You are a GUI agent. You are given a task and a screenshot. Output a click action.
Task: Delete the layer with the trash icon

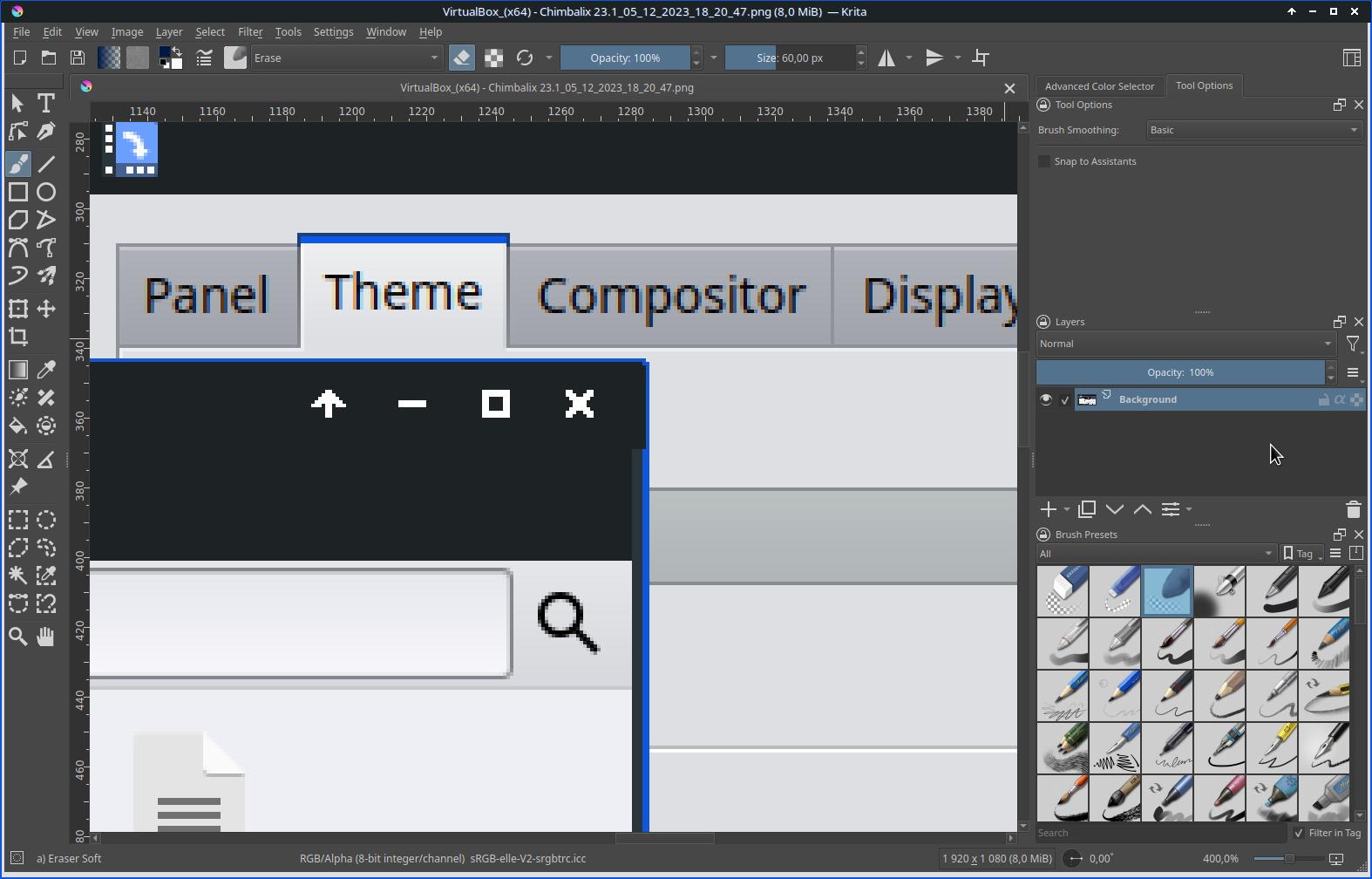point(1353,509)
